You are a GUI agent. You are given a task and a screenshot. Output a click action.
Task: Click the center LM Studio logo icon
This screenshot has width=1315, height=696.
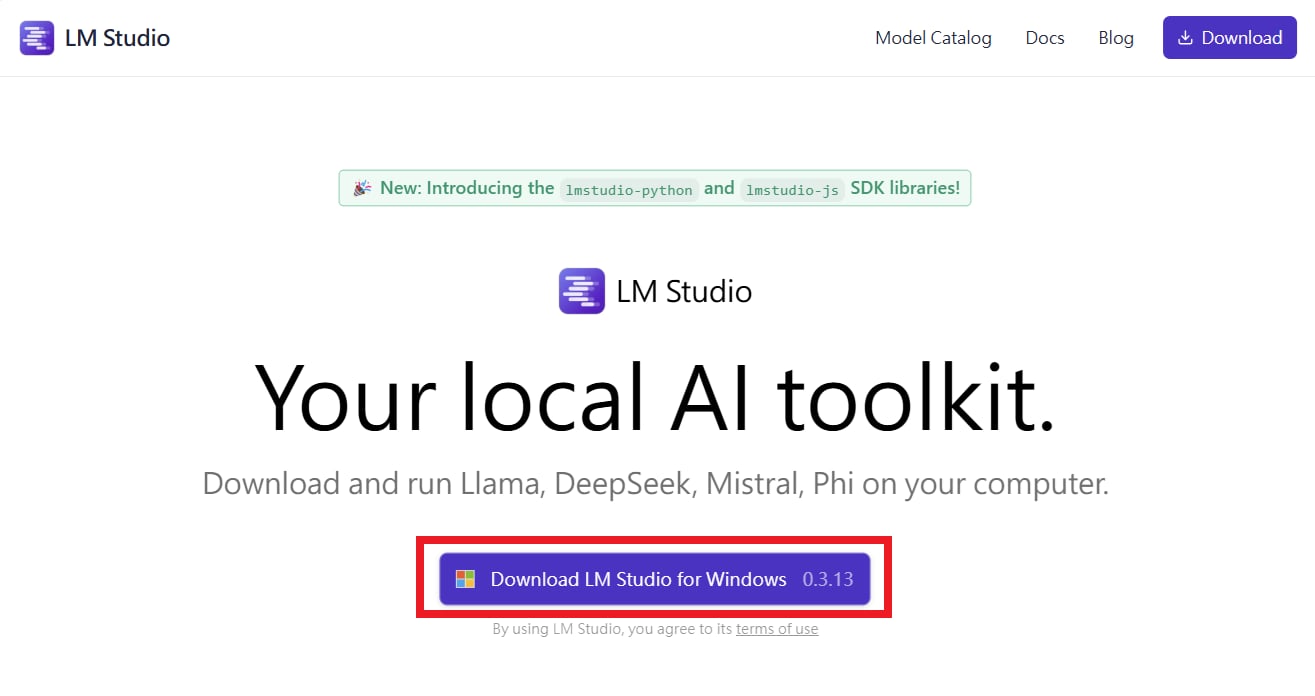pos(581,291)
